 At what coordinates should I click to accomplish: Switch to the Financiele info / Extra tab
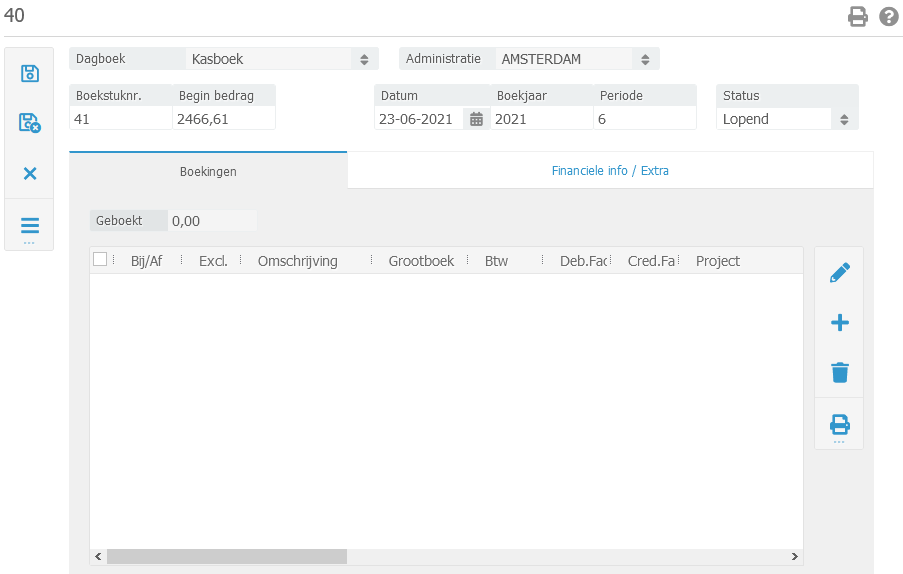click(610, 170)
